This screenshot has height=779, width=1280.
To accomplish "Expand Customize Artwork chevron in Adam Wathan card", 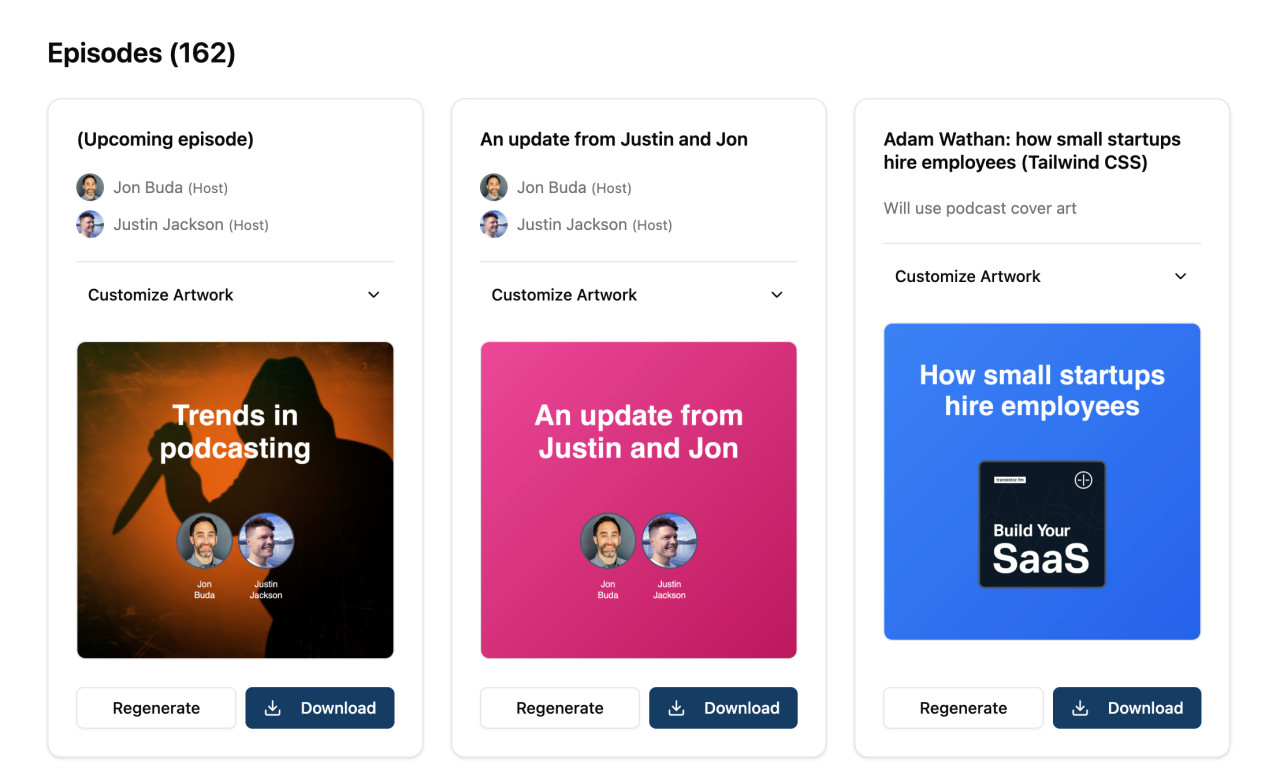I will click(x=1180, y=276).
